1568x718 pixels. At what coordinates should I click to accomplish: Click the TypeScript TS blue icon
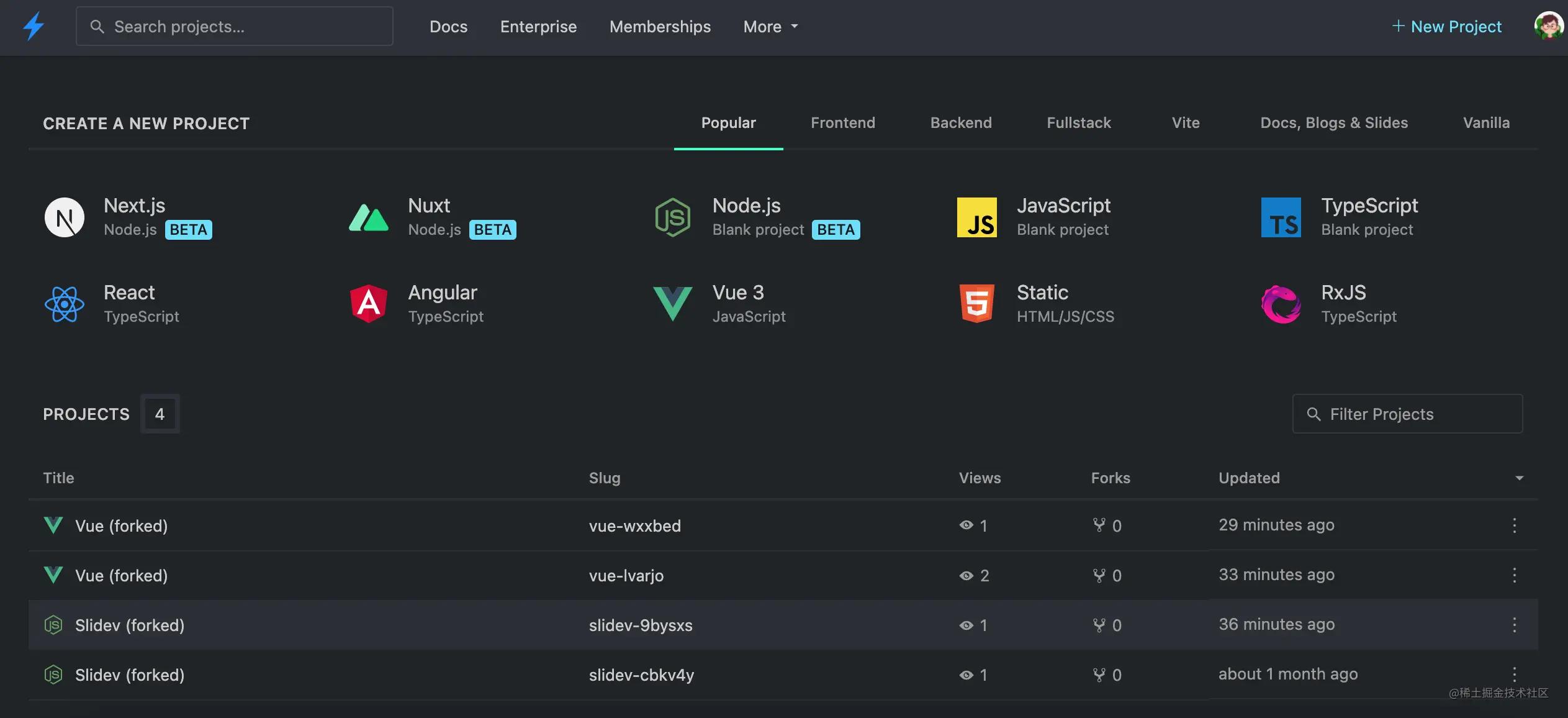click(x=1281, y=217)
